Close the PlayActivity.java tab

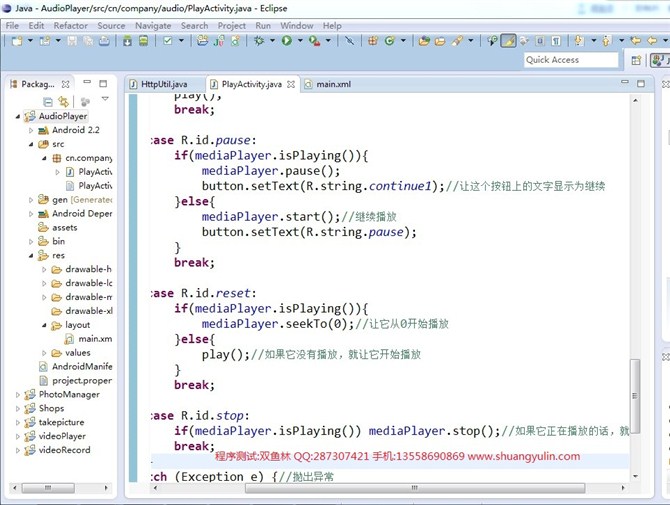point(291,84)
